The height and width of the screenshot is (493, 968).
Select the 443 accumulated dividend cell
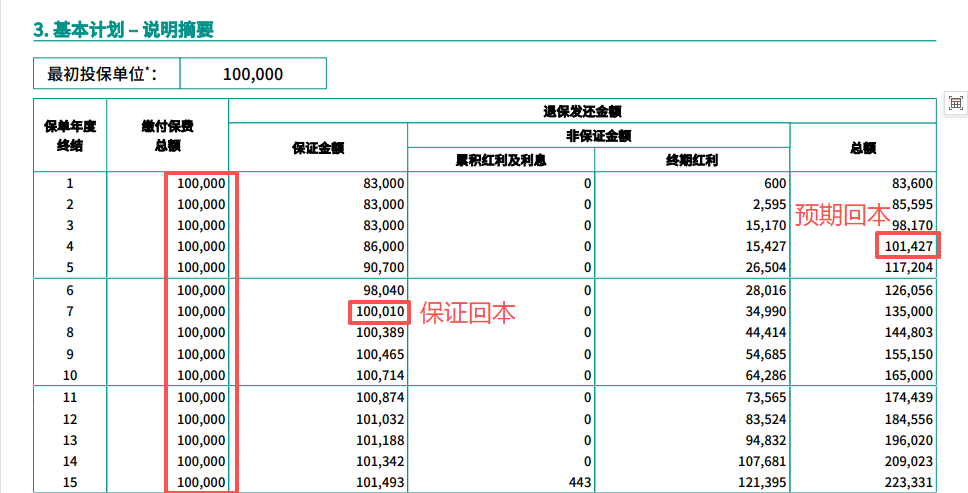(578, 482)
